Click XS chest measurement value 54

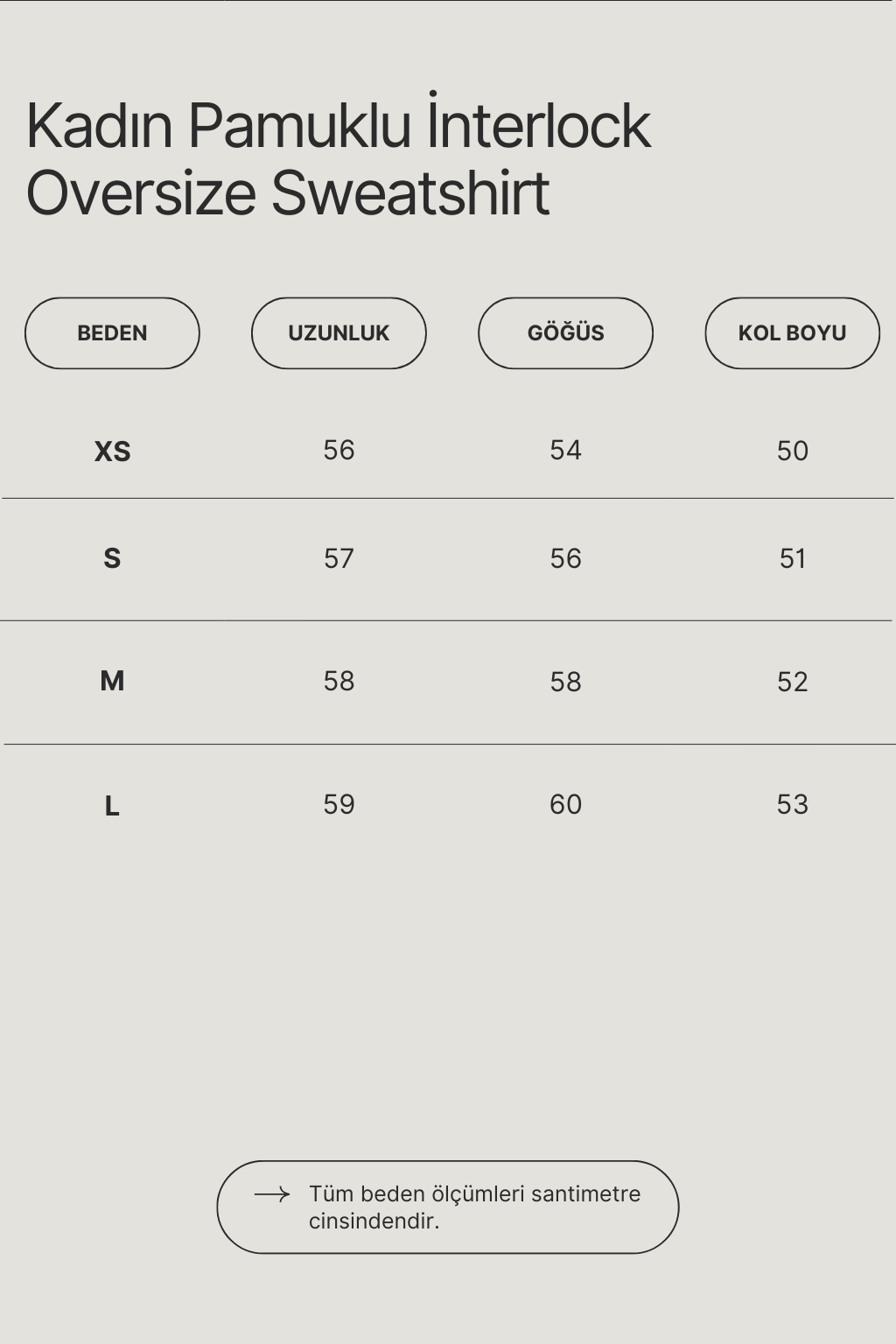(x=565, y=451)
